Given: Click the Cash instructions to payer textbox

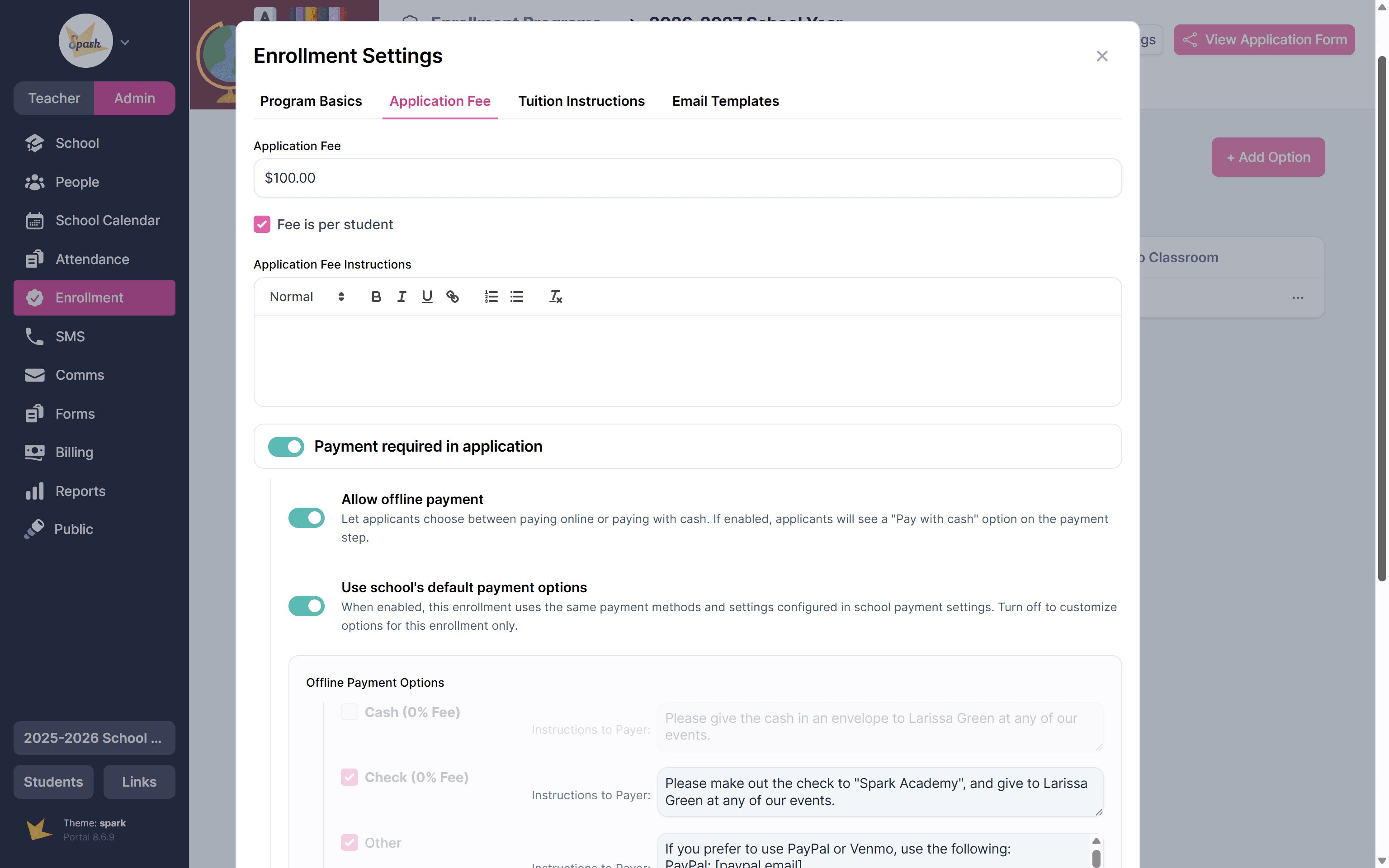Looking at the screenshot, I should point(880,727).
